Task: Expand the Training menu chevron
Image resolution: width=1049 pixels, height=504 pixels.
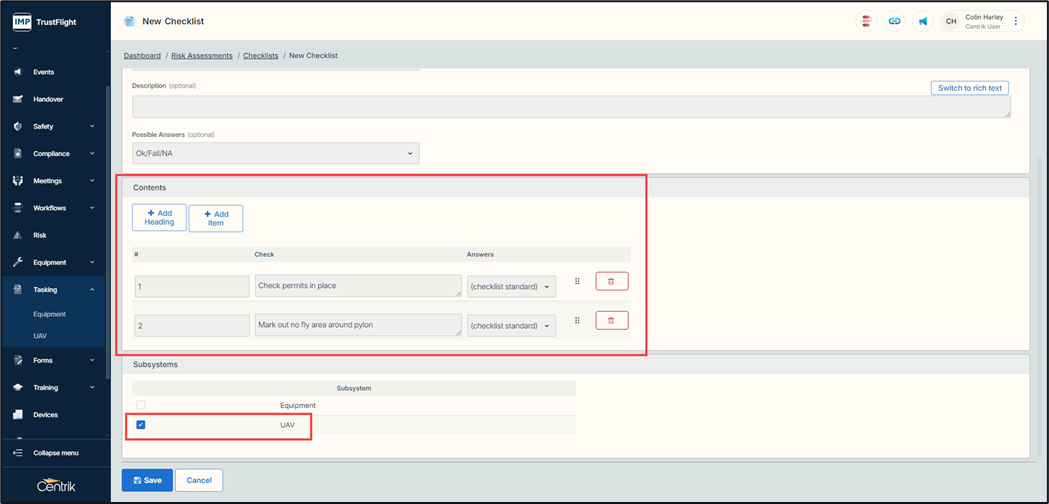Action: pyautogui.click(x=92, y=388)
